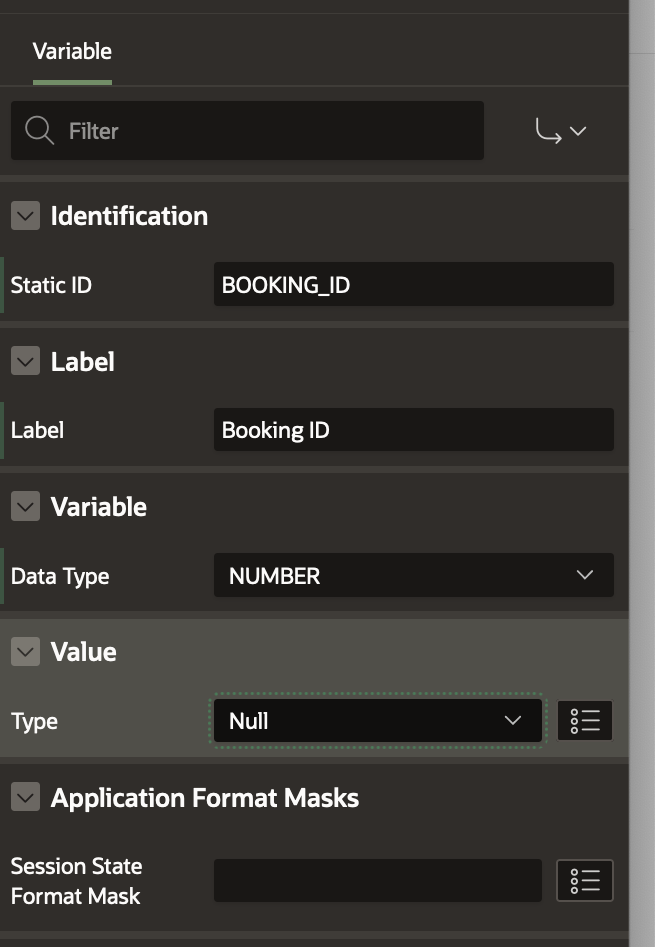Click the Data Type property label
The image size is (655, 947).
[x=60, y=576]
